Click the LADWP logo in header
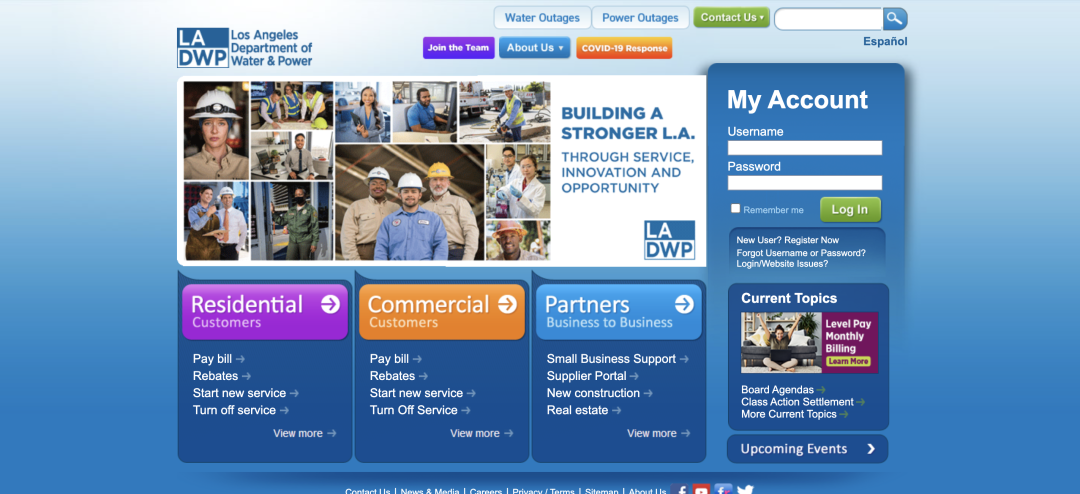This screenshot has height=494, width=1080. tap(245, 48)
